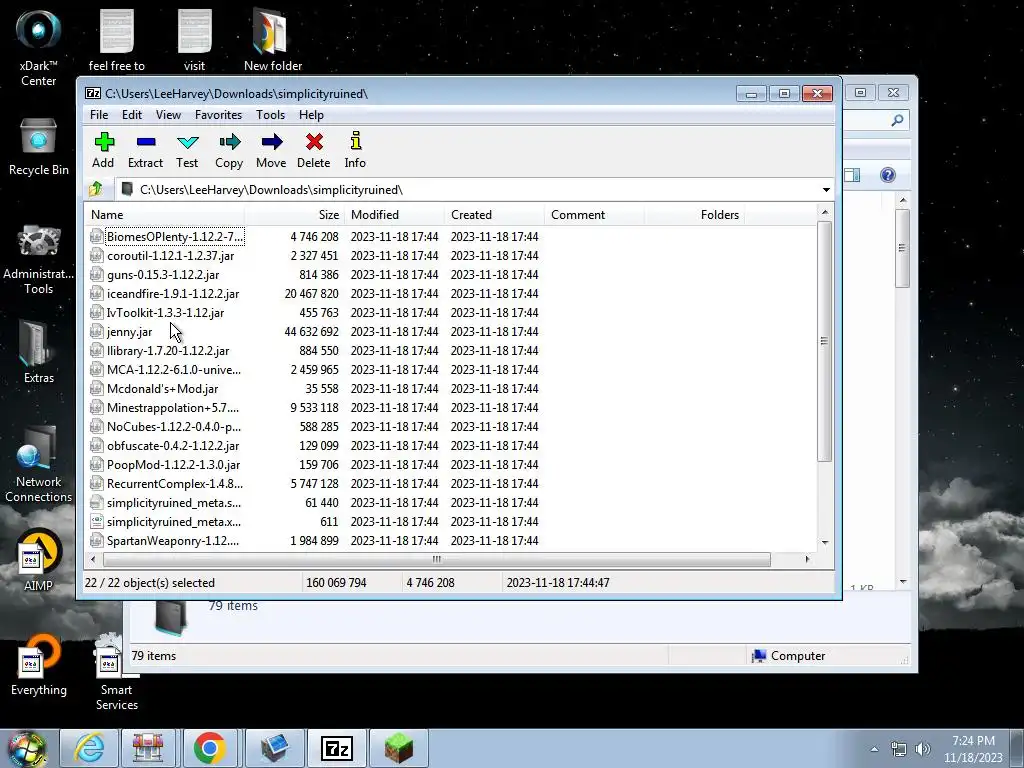Open the AIMP desktop icon
Viewport: 1024px width, 768px height.
click(x=39, y=560)
